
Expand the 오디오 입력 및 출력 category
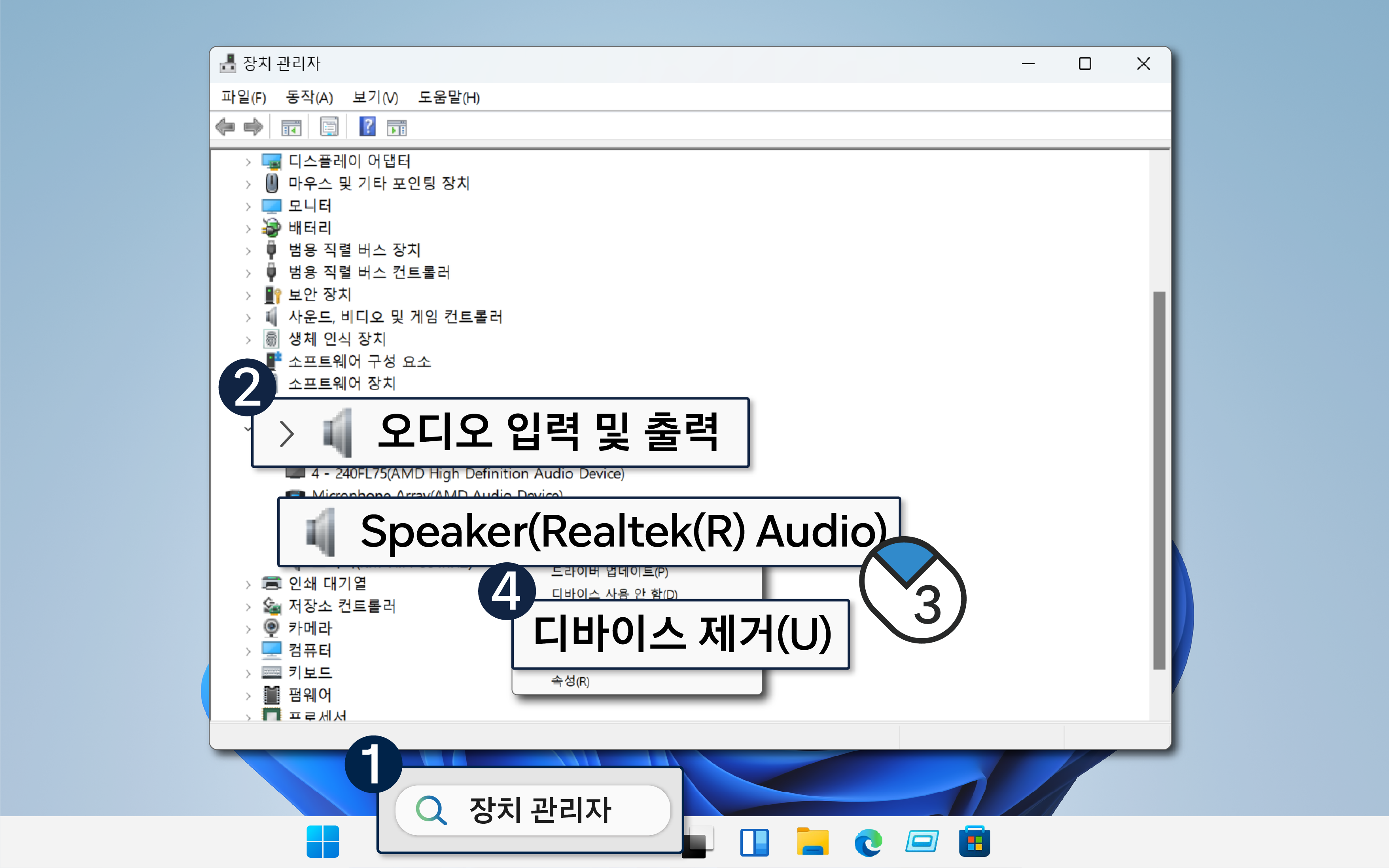coord(286,433)
